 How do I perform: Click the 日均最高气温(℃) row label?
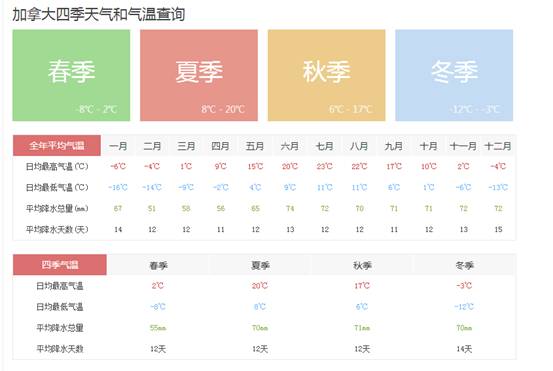coord(57,166)
